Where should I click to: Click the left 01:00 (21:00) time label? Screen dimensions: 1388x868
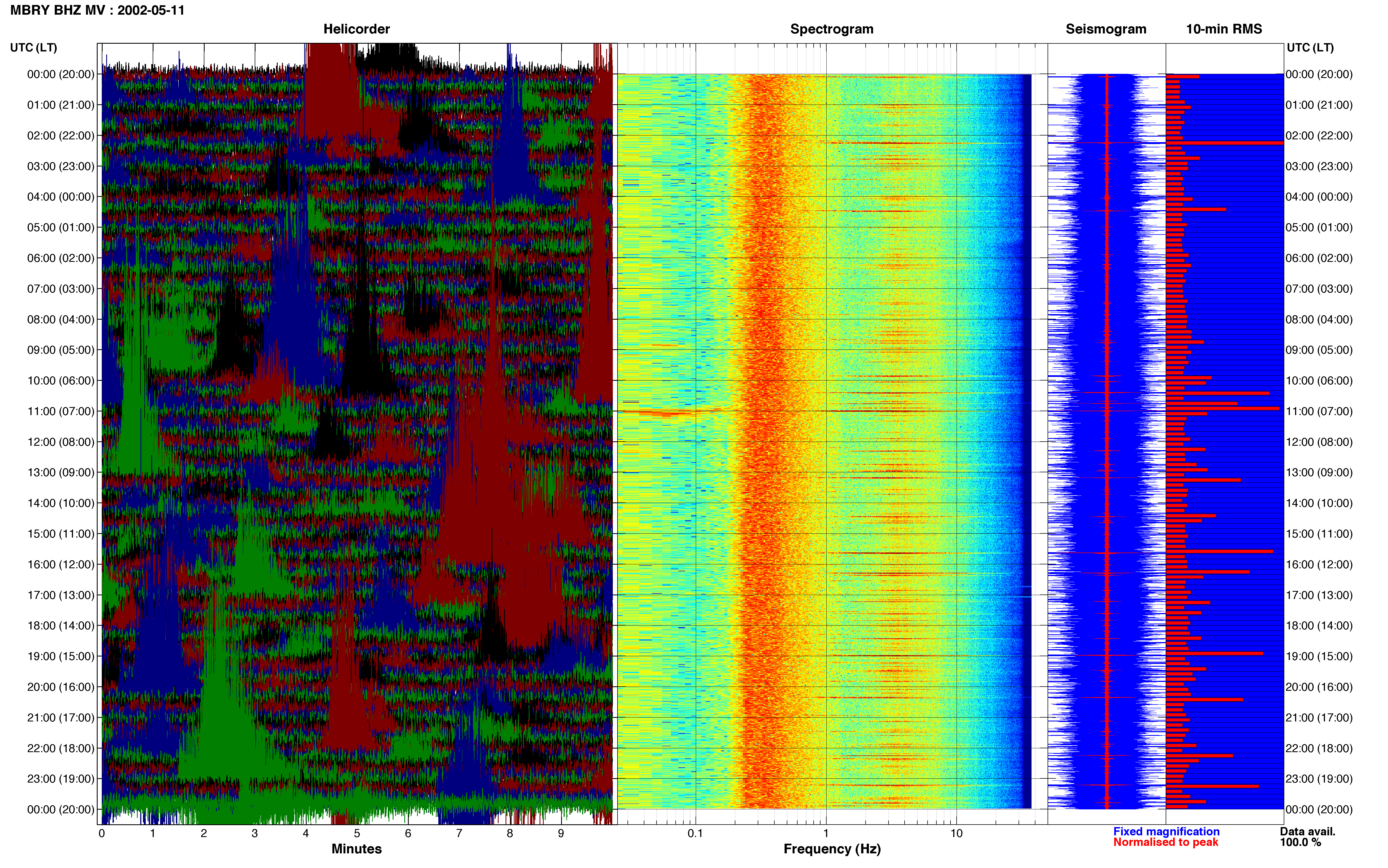(61, 105)
